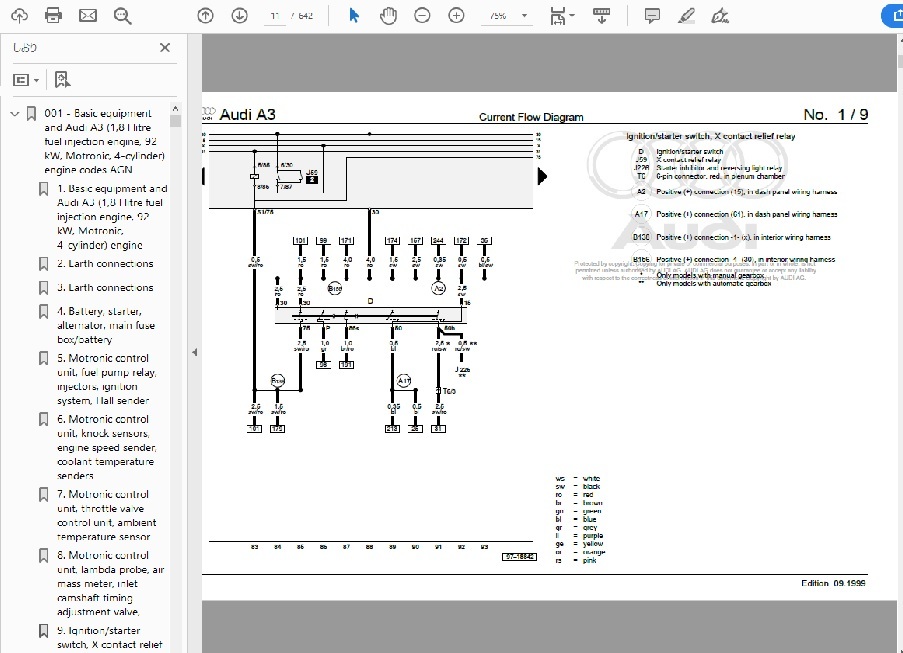903x653 pixels.
Task: Open bookmark 5. Motronic control unit, fuel pump relay
Action: click(x=107, y=379)
